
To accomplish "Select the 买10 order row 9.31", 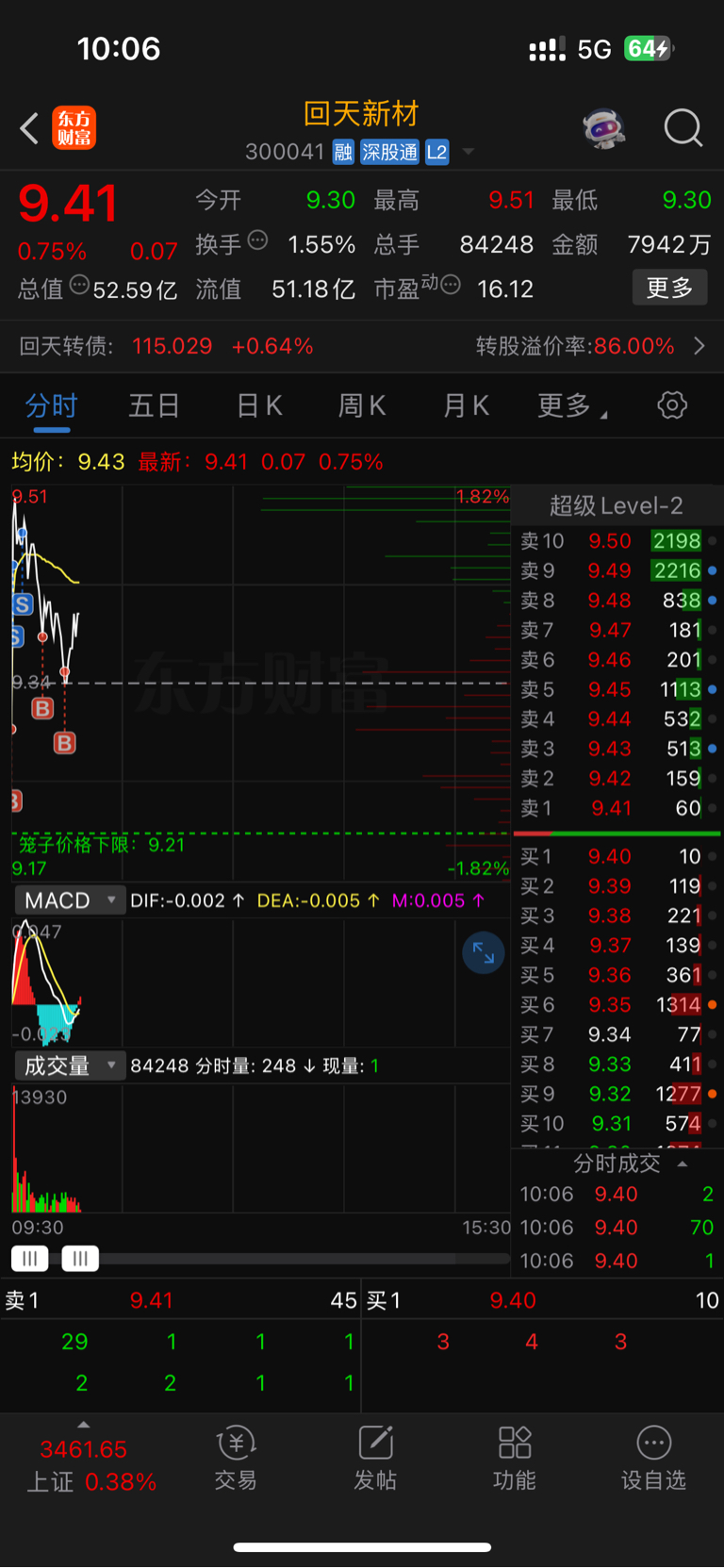I will [x=617, y=1124].
